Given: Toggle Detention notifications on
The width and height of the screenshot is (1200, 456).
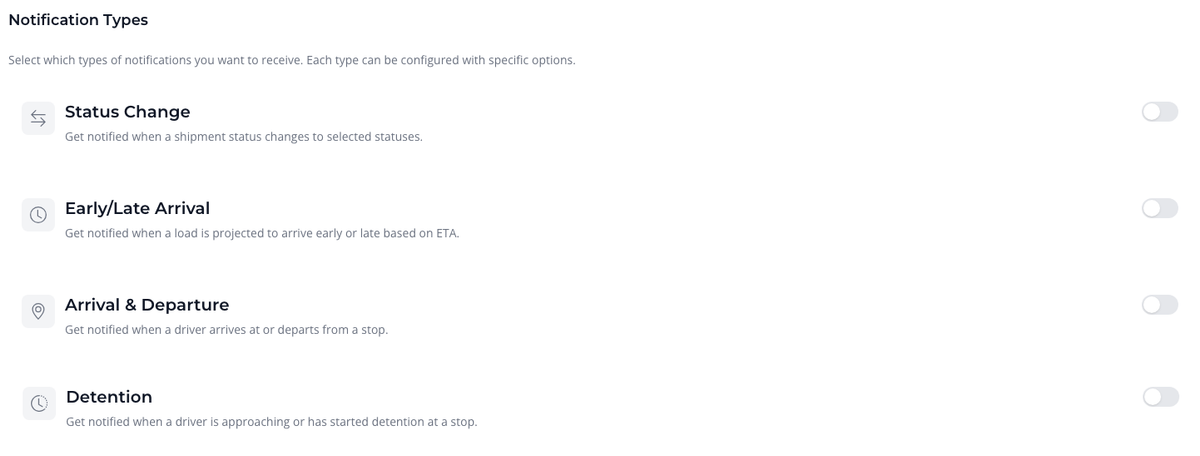Looking at the screenshot, I should pos(1160,397).
